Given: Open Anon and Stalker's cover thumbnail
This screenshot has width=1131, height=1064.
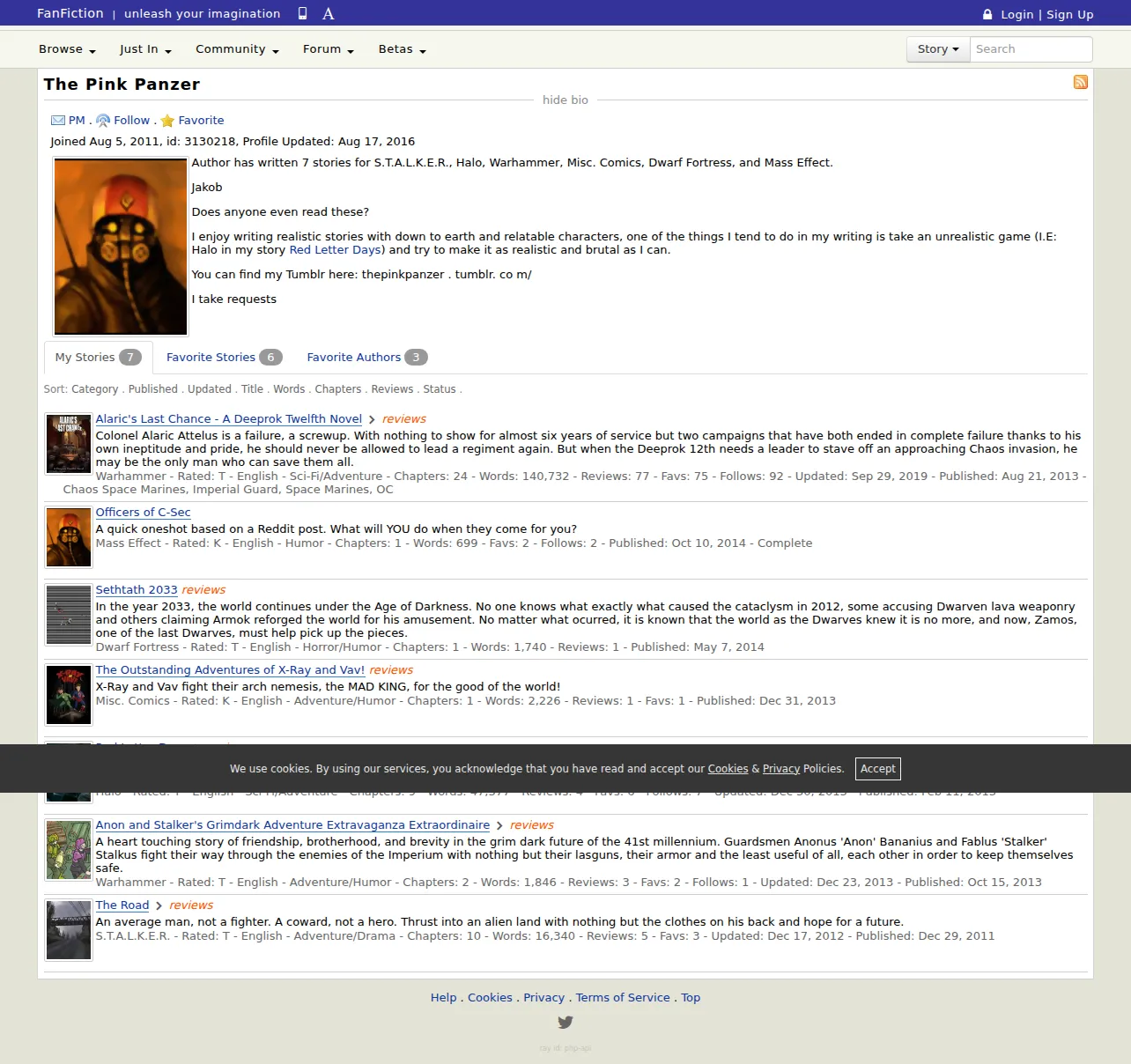Looking at the screenshot, I should point(69,850).
